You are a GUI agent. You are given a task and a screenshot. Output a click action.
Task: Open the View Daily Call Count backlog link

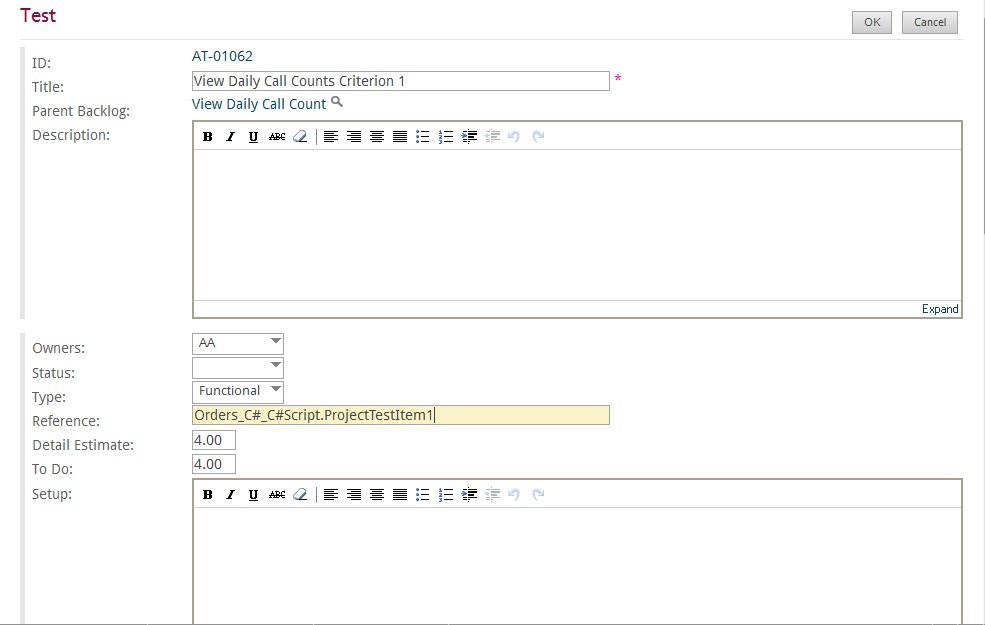(259, 104)
